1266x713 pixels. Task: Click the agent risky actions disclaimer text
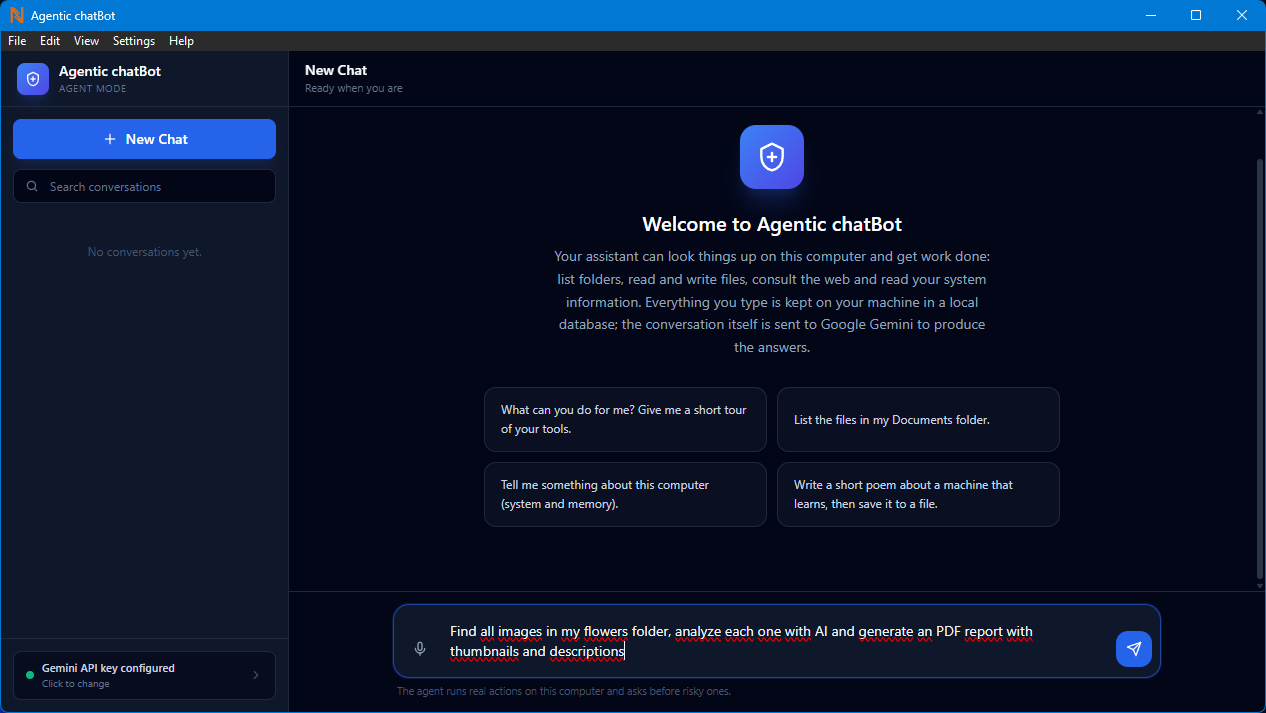coord(564,691)
